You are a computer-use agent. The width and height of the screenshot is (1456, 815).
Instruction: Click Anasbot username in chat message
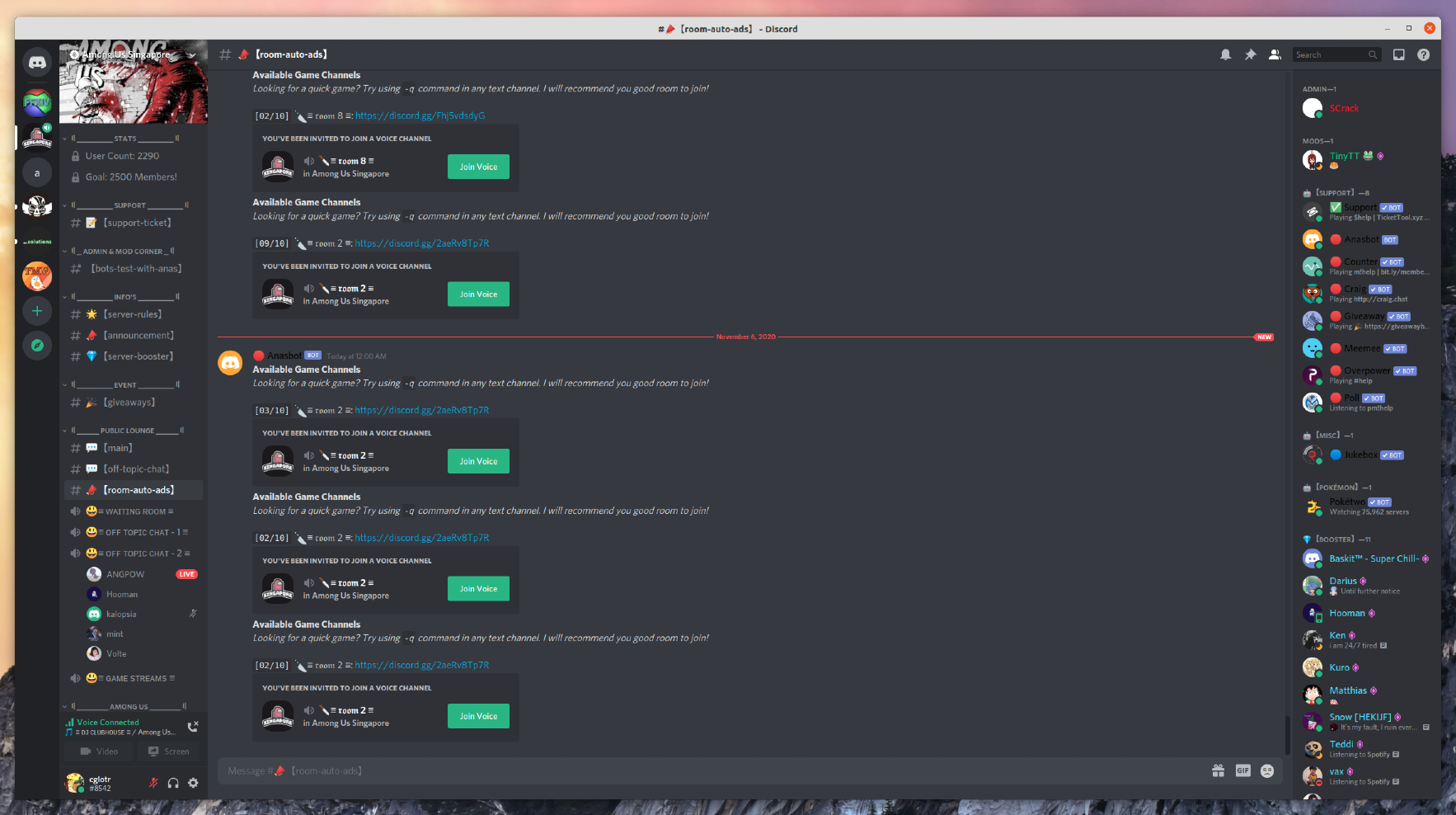(x=284, y=356)
